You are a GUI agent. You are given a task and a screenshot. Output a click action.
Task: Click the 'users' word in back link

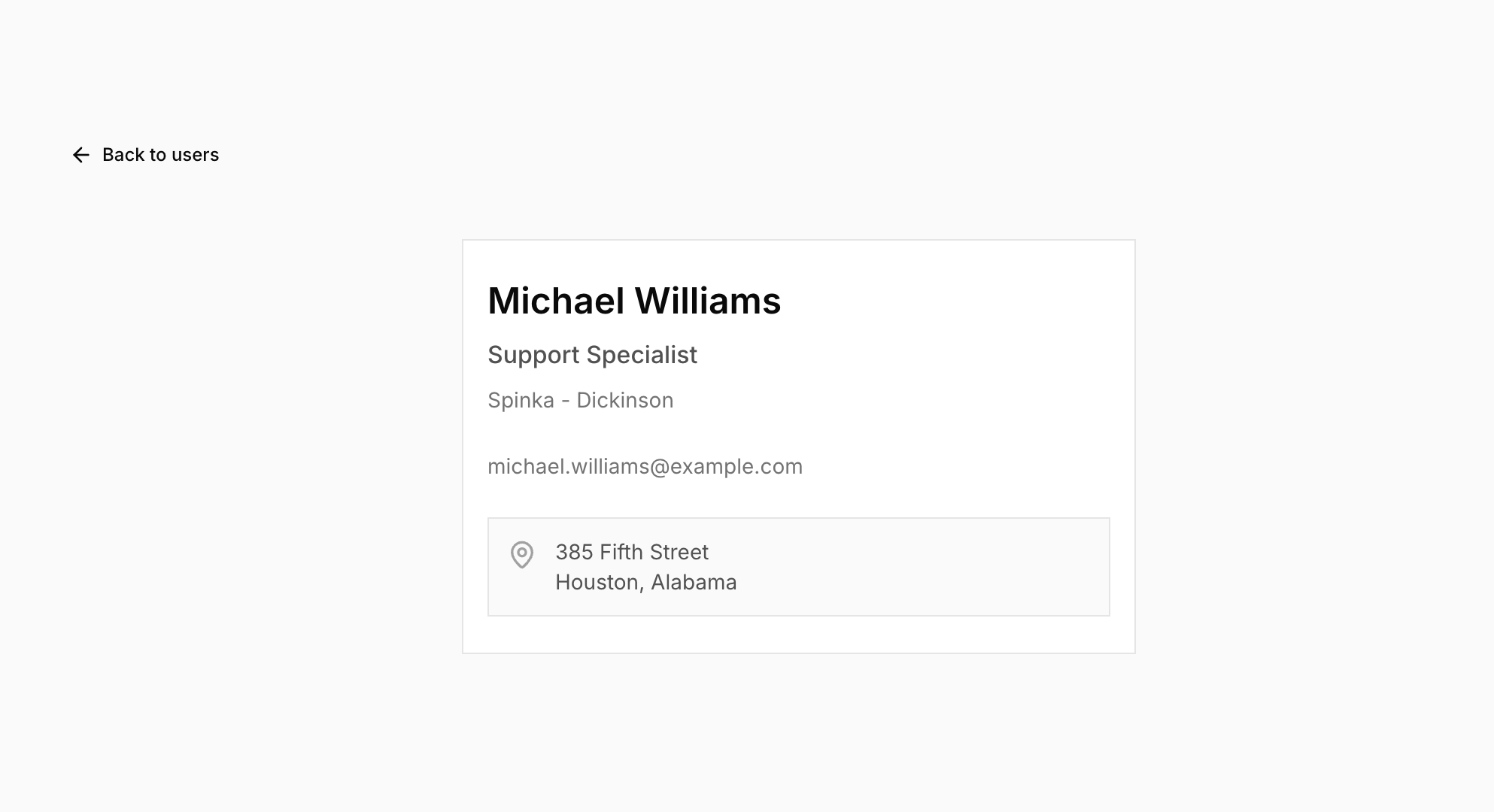[x=195, y=155]
